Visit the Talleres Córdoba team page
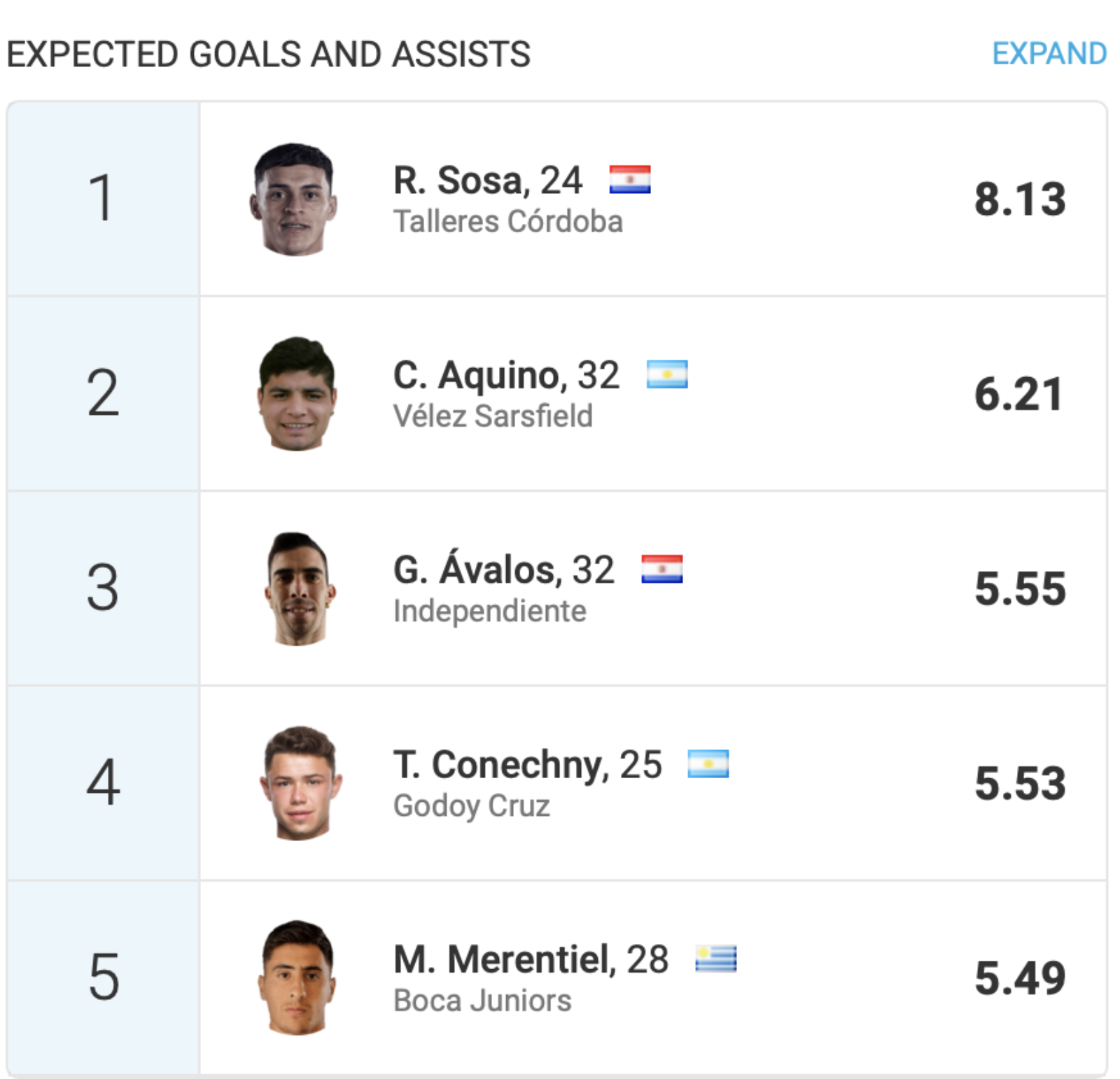The image size is (1120, 1079). pos(507,222)
